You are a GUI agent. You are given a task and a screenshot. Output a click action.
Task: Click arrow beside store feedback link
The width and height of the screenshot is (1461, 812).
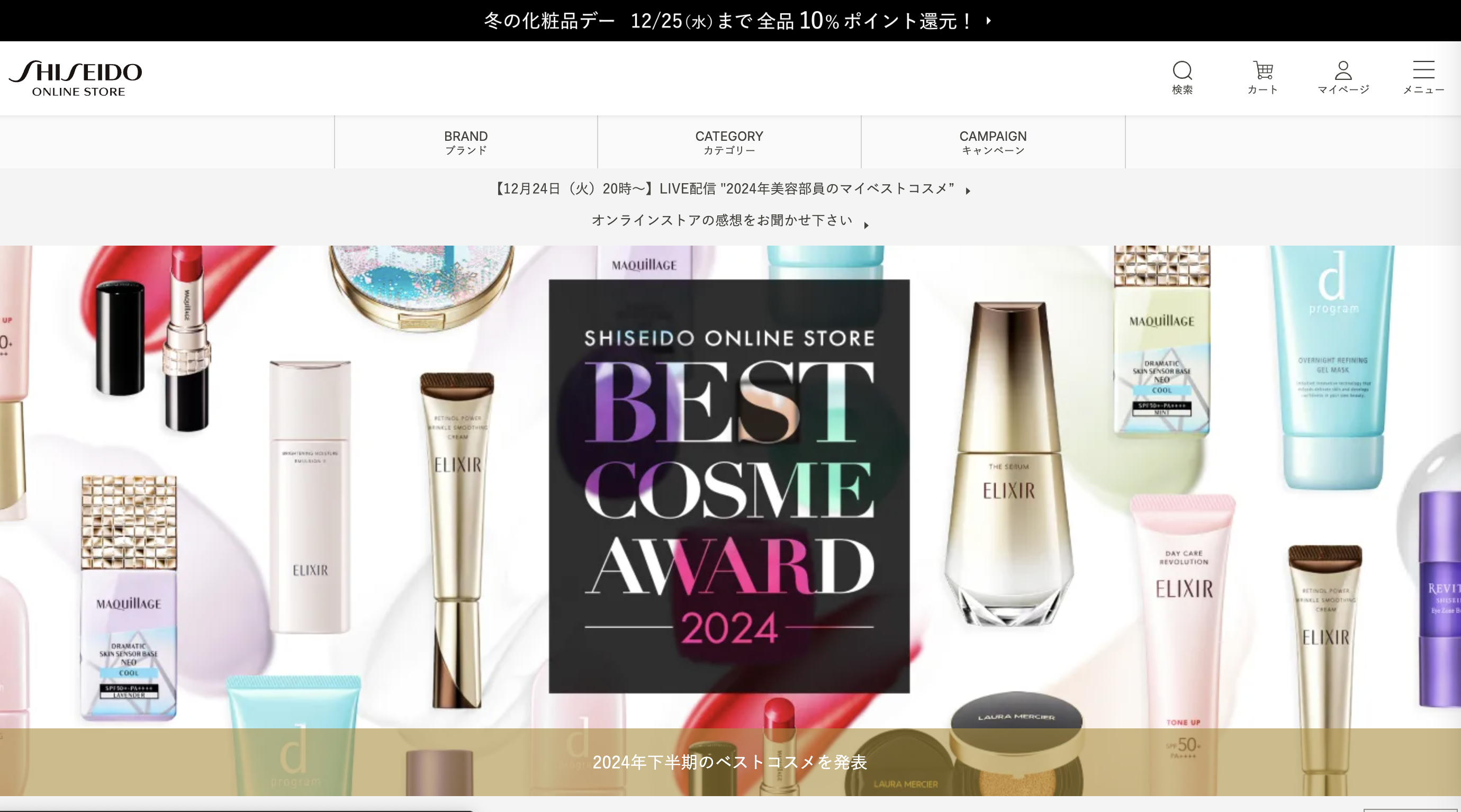point(866,225)
